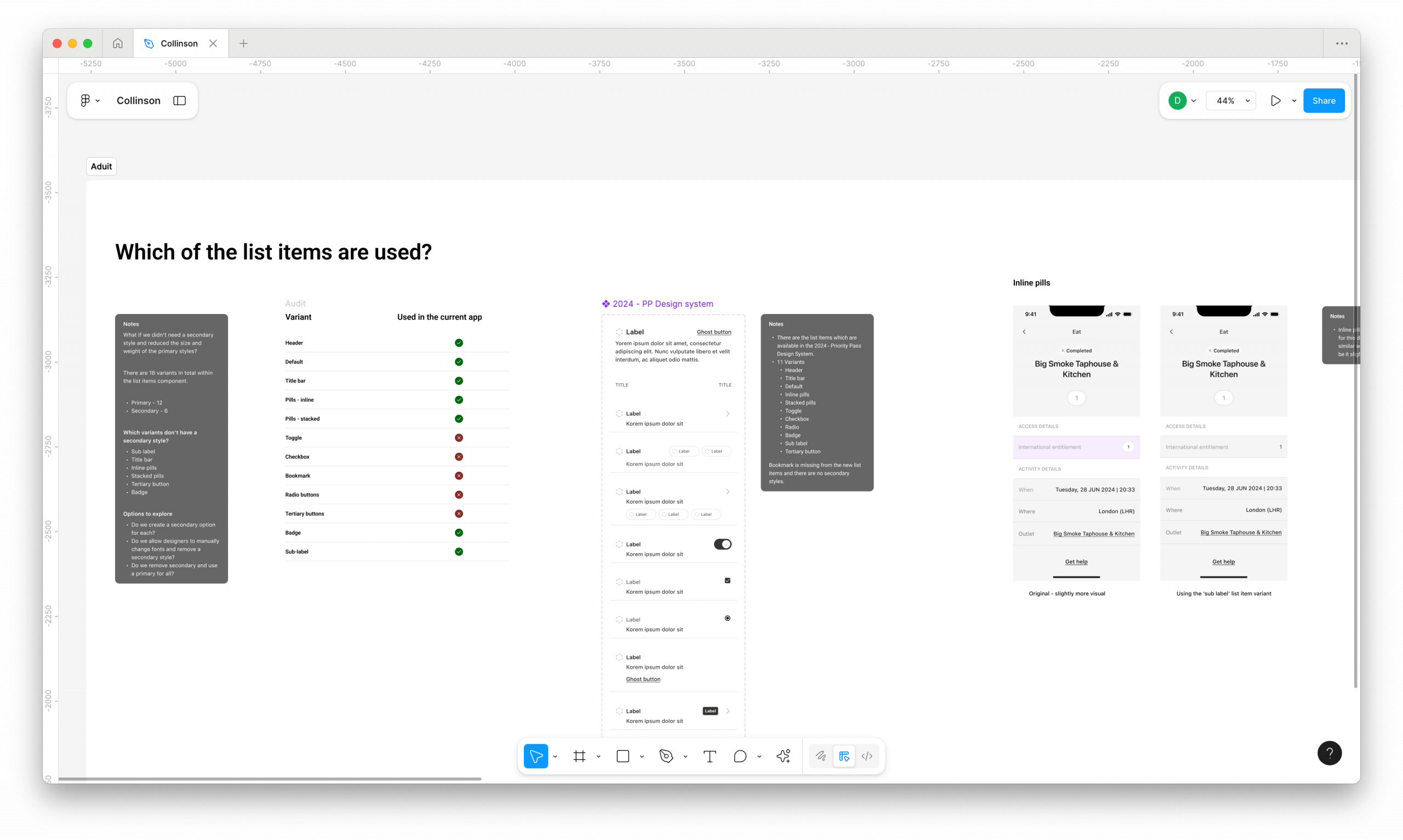Select the Comment tool
1403x840 pixels.
pyautogui.click(x=740, y=756)
